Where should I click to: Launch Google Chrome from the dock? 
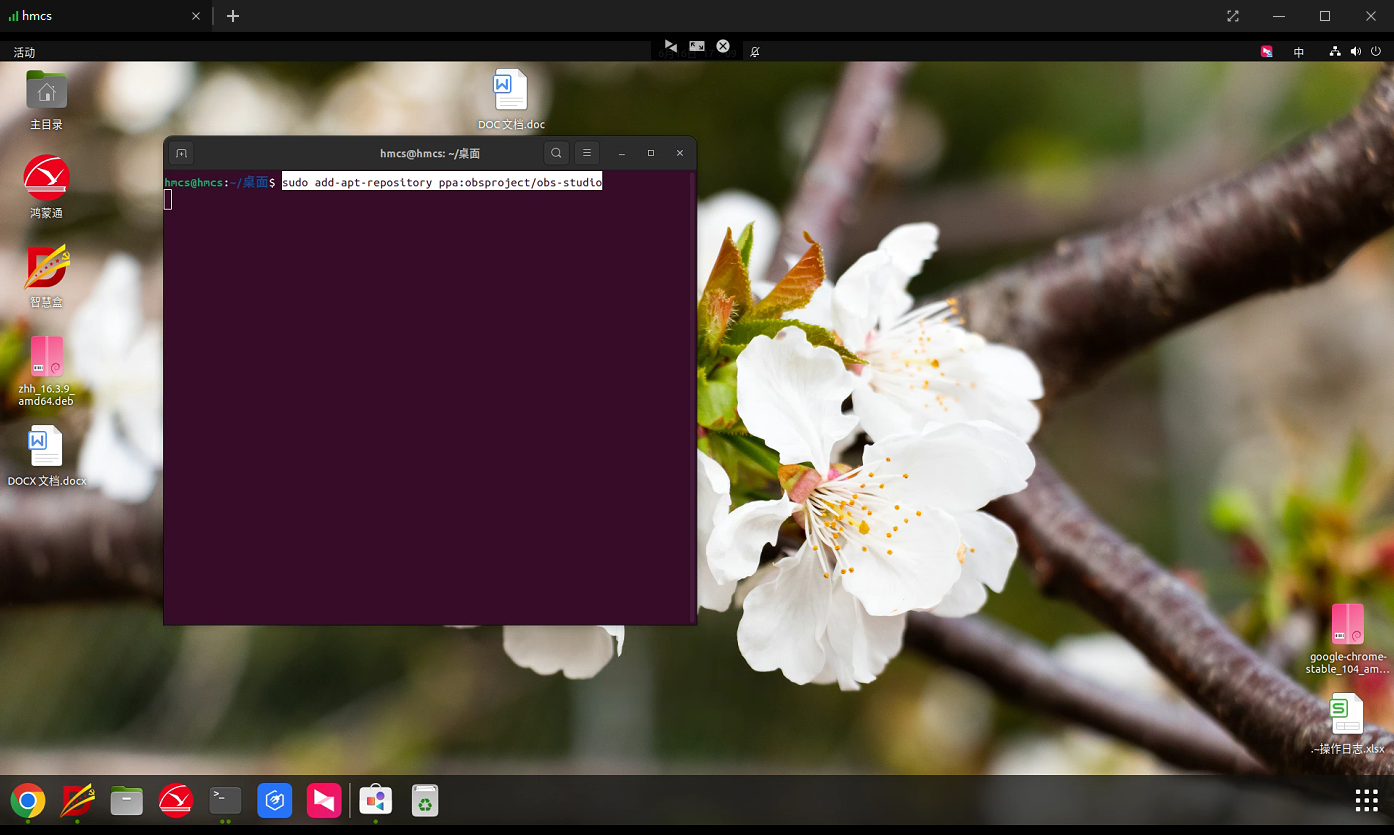pyautogui.click(x=28, y=801)
